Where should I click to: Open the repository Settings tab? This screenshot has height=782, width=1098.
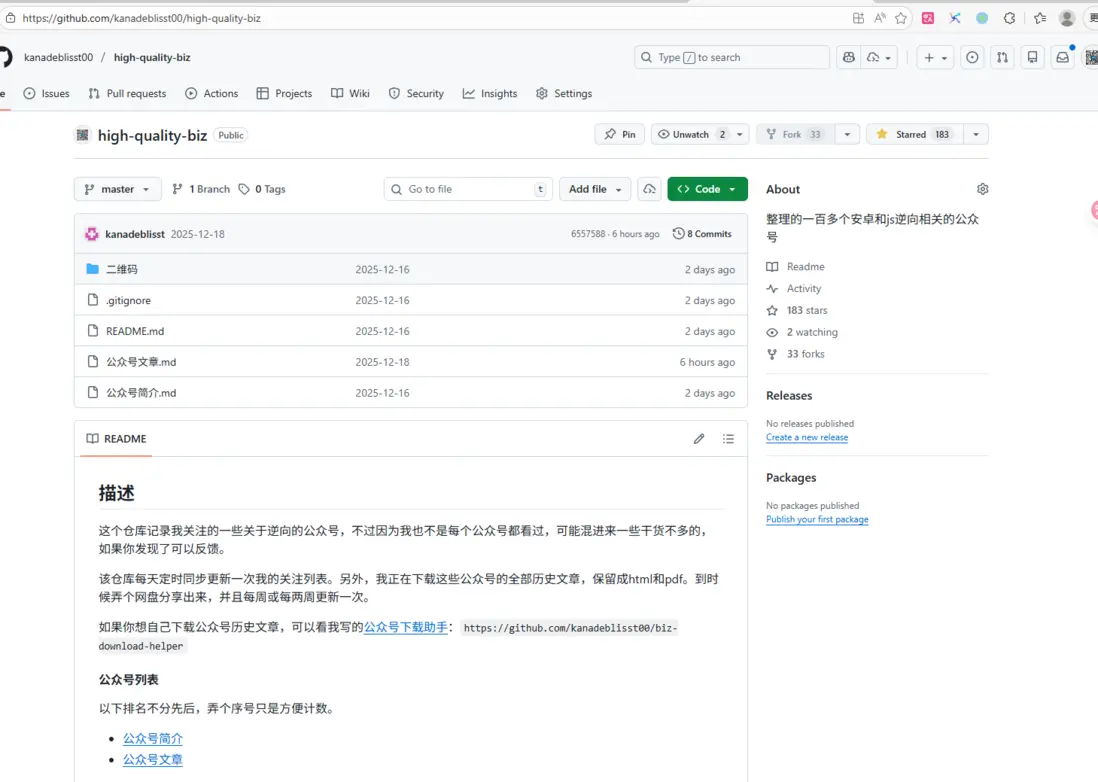[x=564, y=93]
